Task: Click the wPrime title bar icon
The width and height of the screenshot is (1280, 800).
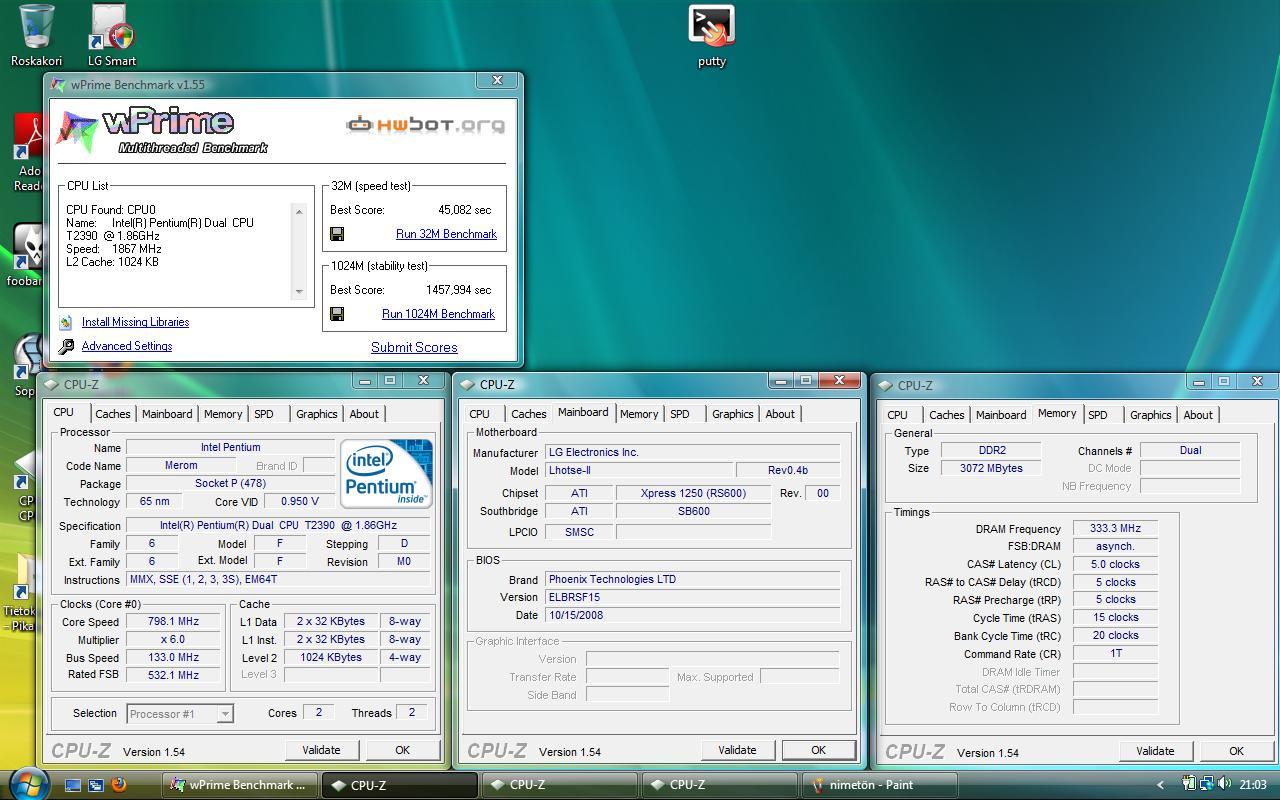Action: click(x=59, y=85)
